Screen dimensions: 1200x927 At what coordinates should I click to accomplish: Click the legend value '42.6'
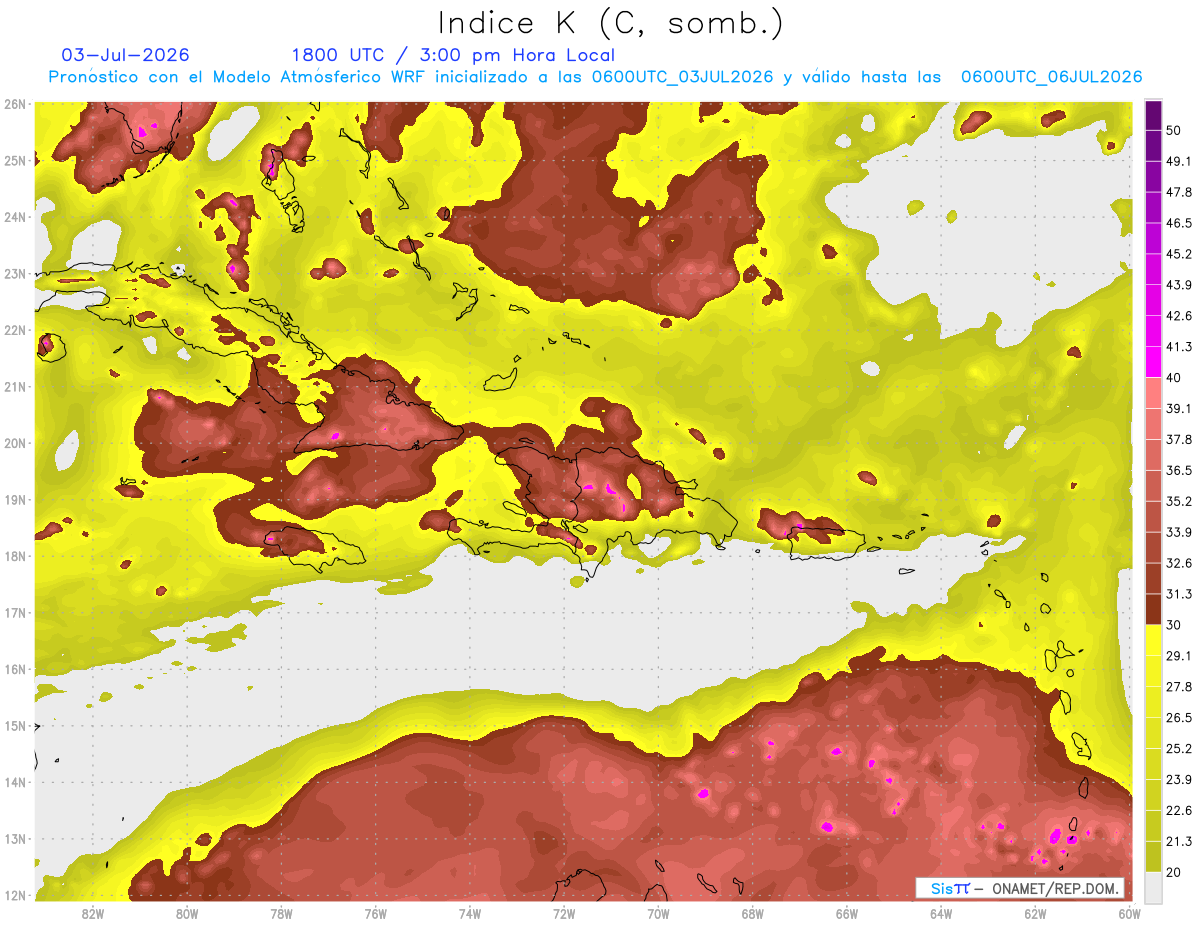1178,316
